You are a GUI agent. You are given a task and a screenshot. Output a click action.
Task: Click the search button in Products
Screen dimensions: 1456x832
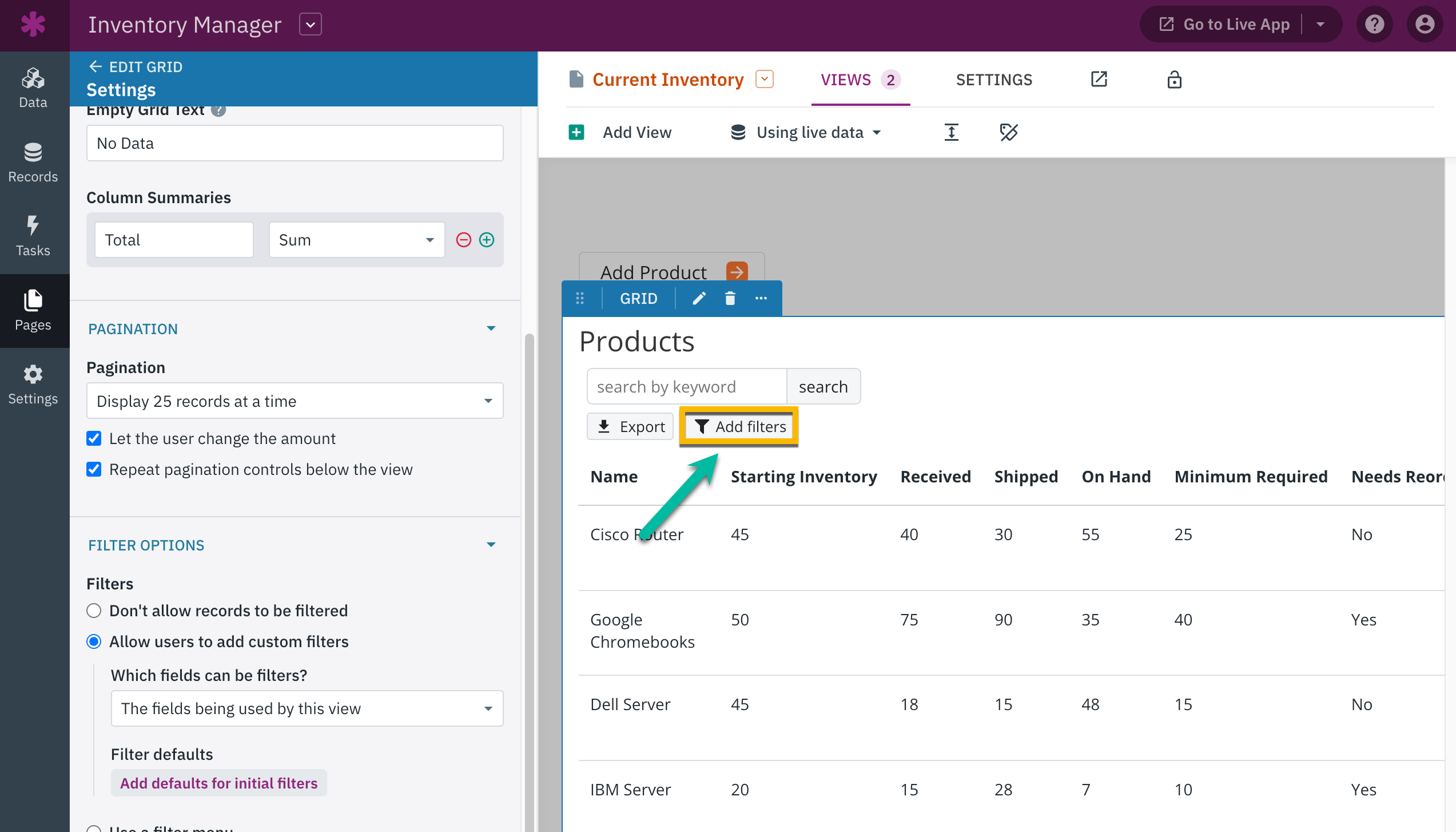click(823, 387)
